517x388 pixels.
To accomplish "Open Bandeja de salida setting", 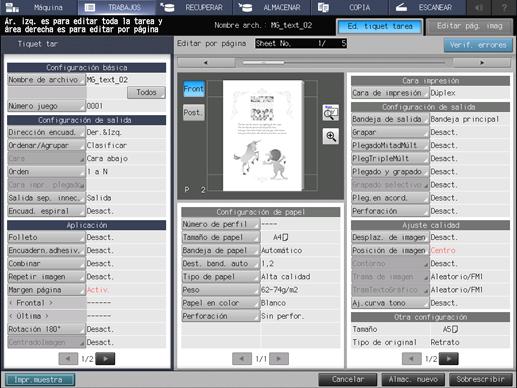I will pyautogui.click(x=390, y=119).
